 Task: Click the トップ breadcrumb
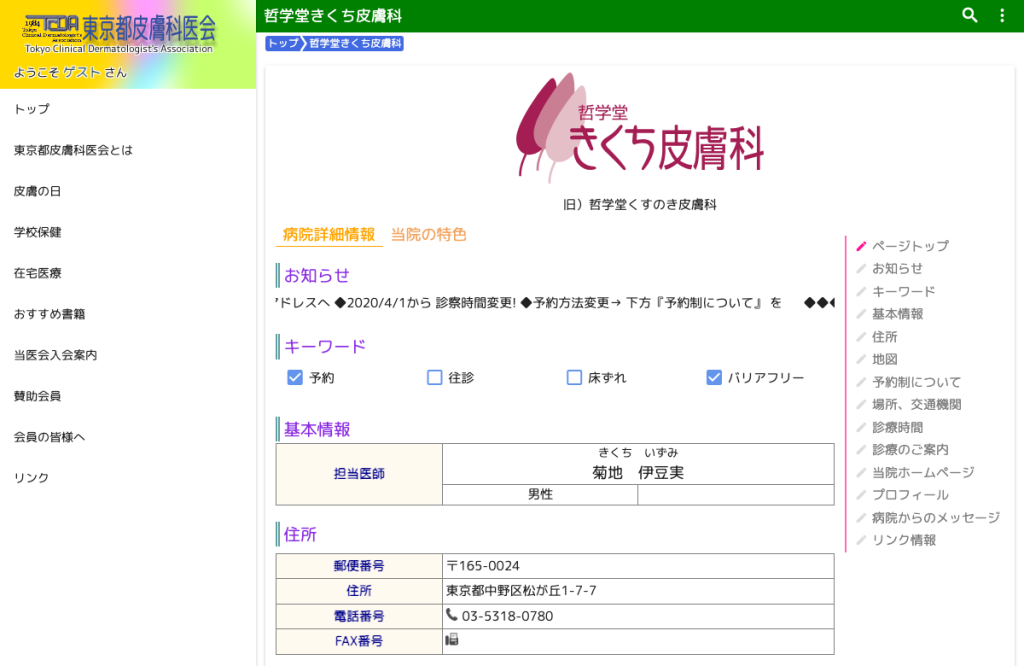pos(283,43)
